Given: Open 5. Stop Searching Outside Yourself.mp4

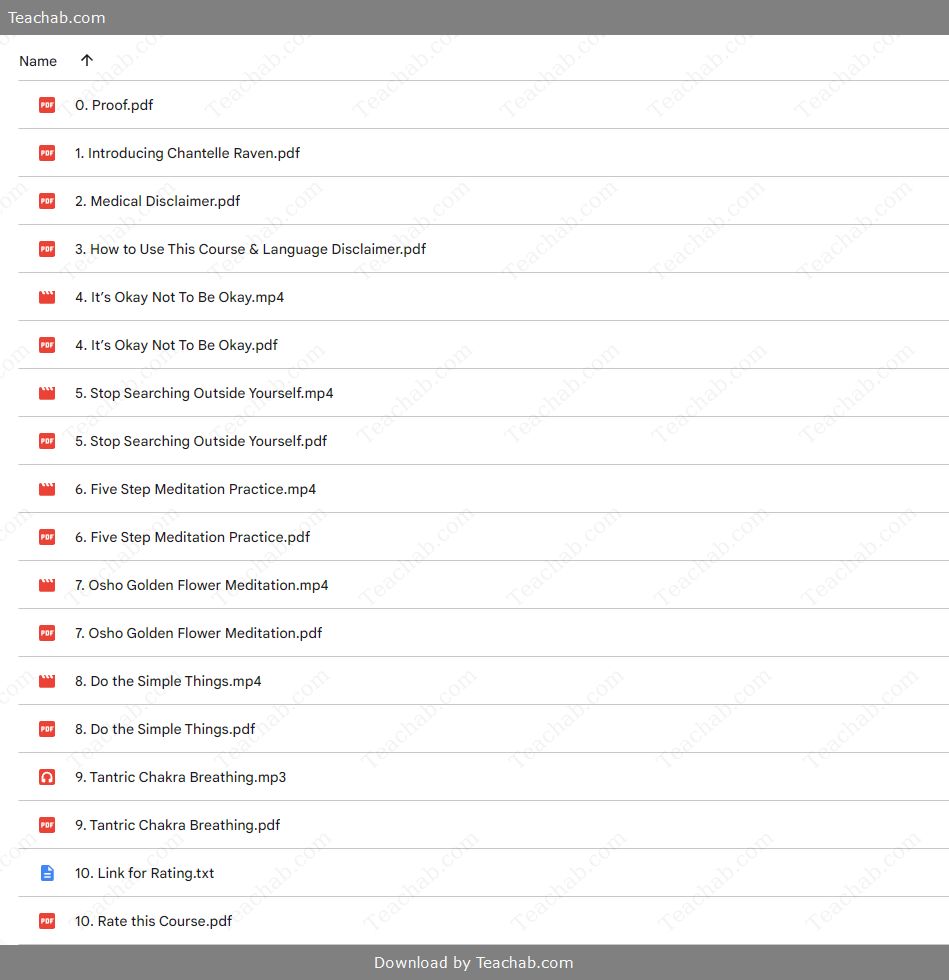Looking at the screenshot, I should (x=204, y=393).
